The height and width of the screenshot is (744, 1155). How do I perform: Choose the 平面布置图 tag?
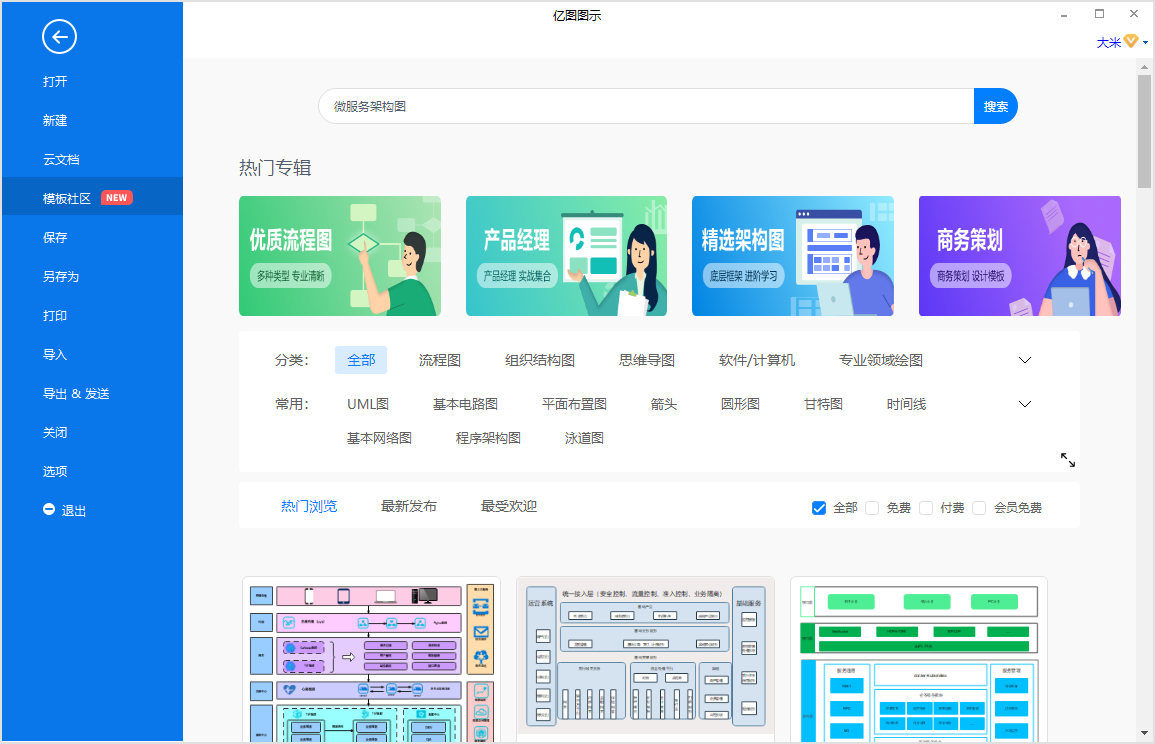click(574, 404)
